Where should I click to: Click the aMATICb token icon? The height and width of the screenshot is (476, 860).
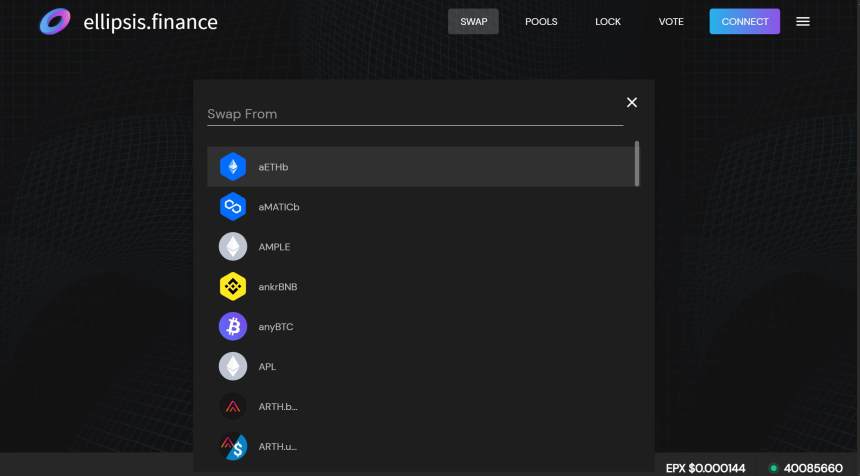click(233, 207)
